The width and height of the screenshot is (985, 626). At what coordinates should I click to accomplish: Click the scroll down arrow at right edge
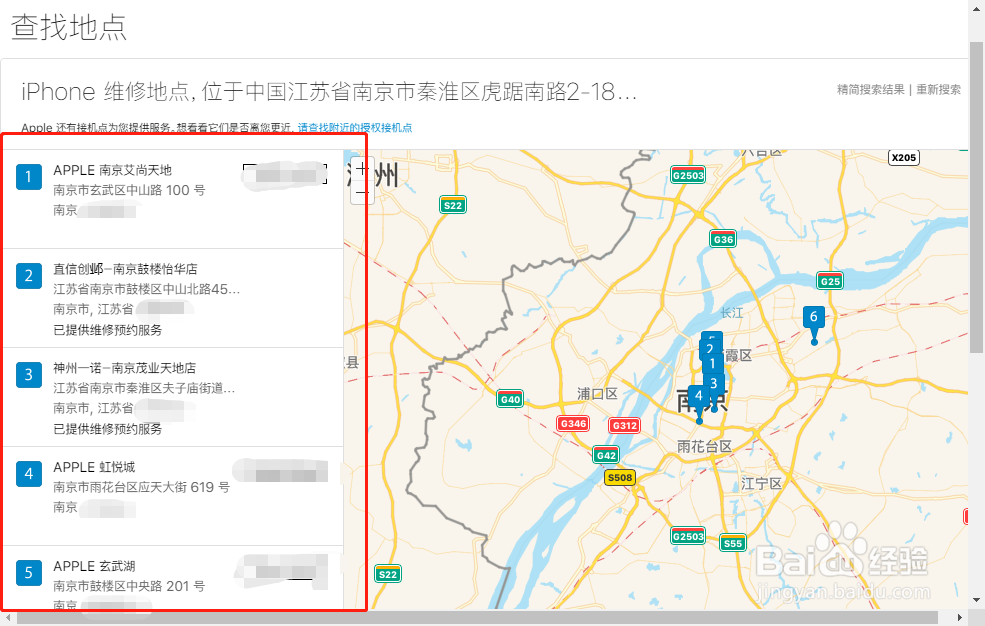click(977, 600)
